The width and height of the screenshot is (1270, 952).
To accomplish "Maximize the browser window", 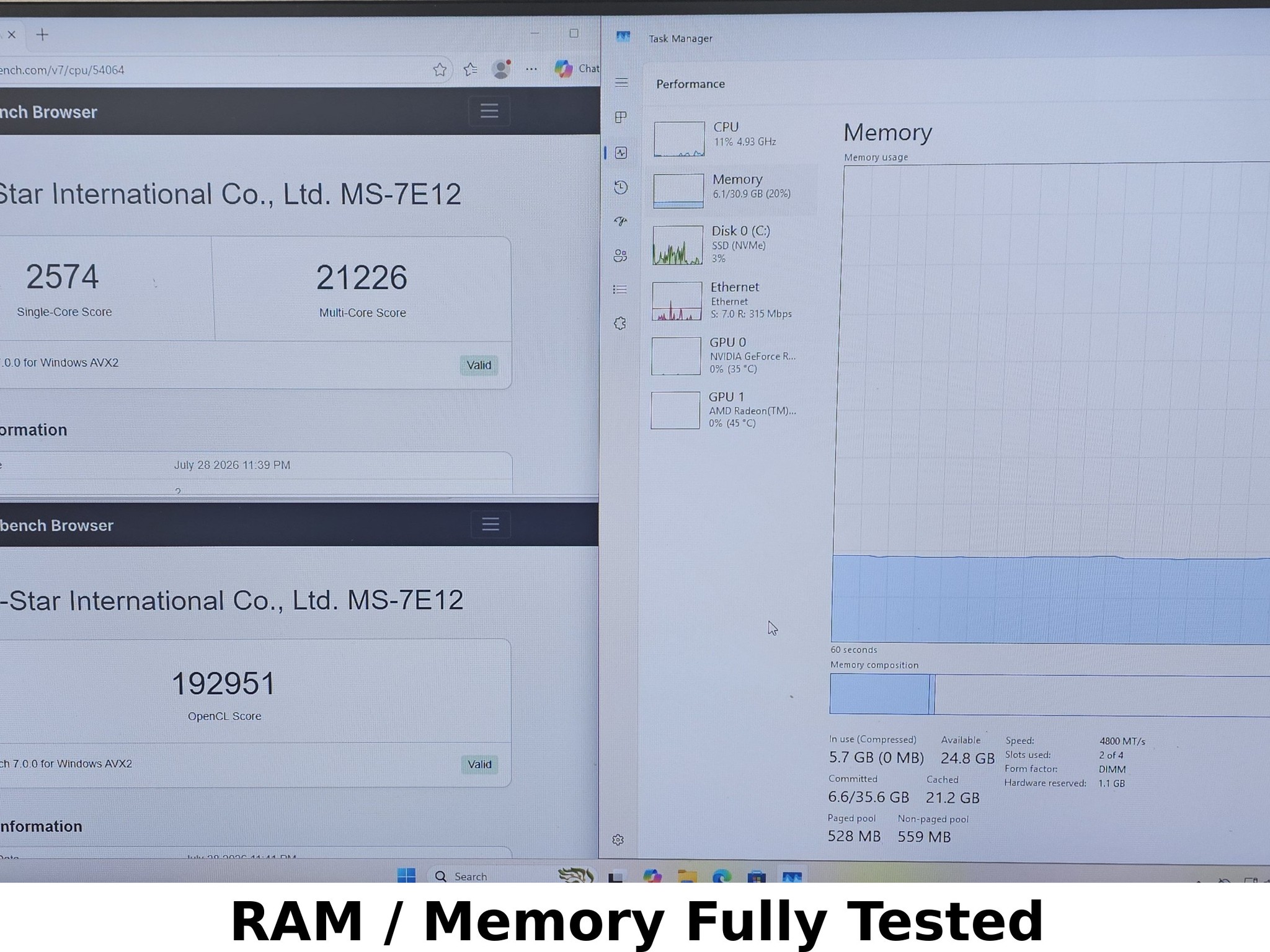I will [x=574, y=33].
